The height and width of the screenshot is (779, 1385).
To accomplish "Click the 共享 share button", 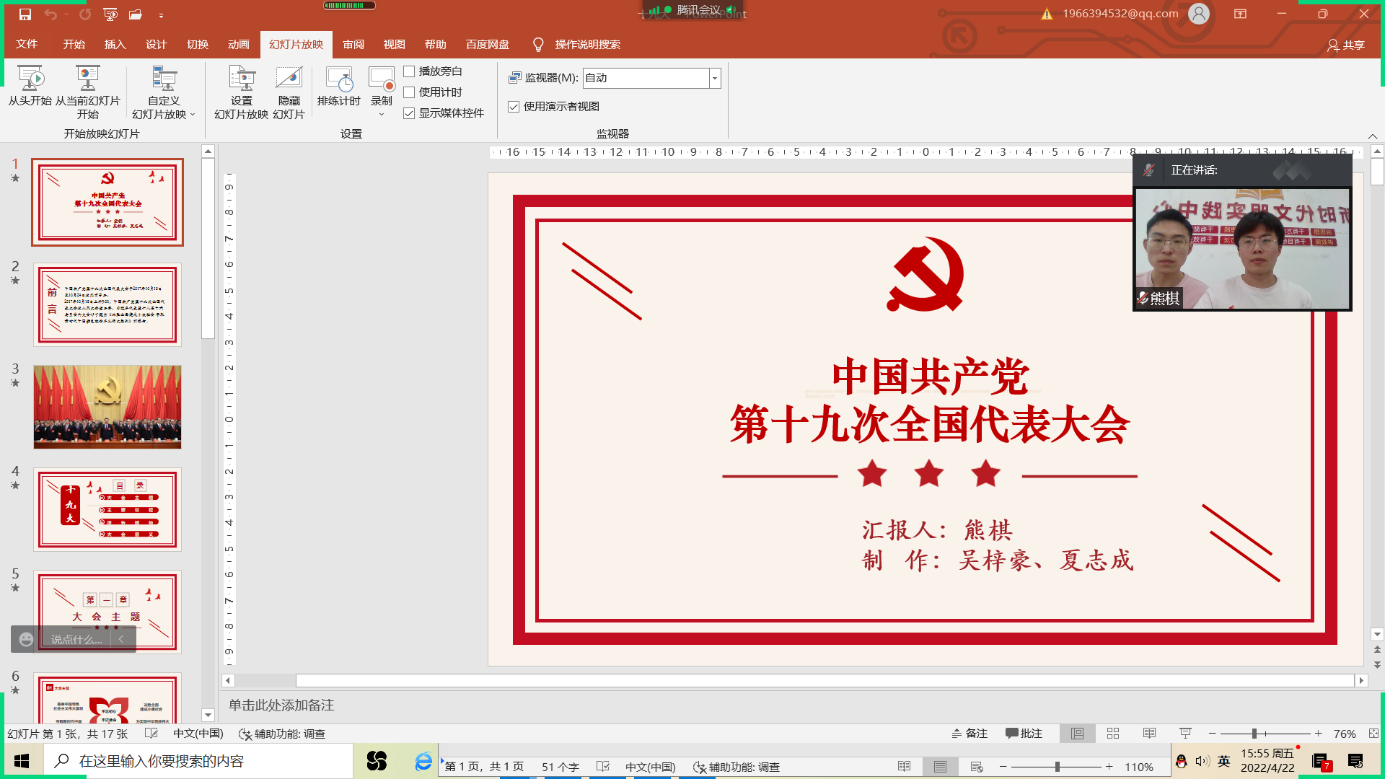I will 1345,45.
